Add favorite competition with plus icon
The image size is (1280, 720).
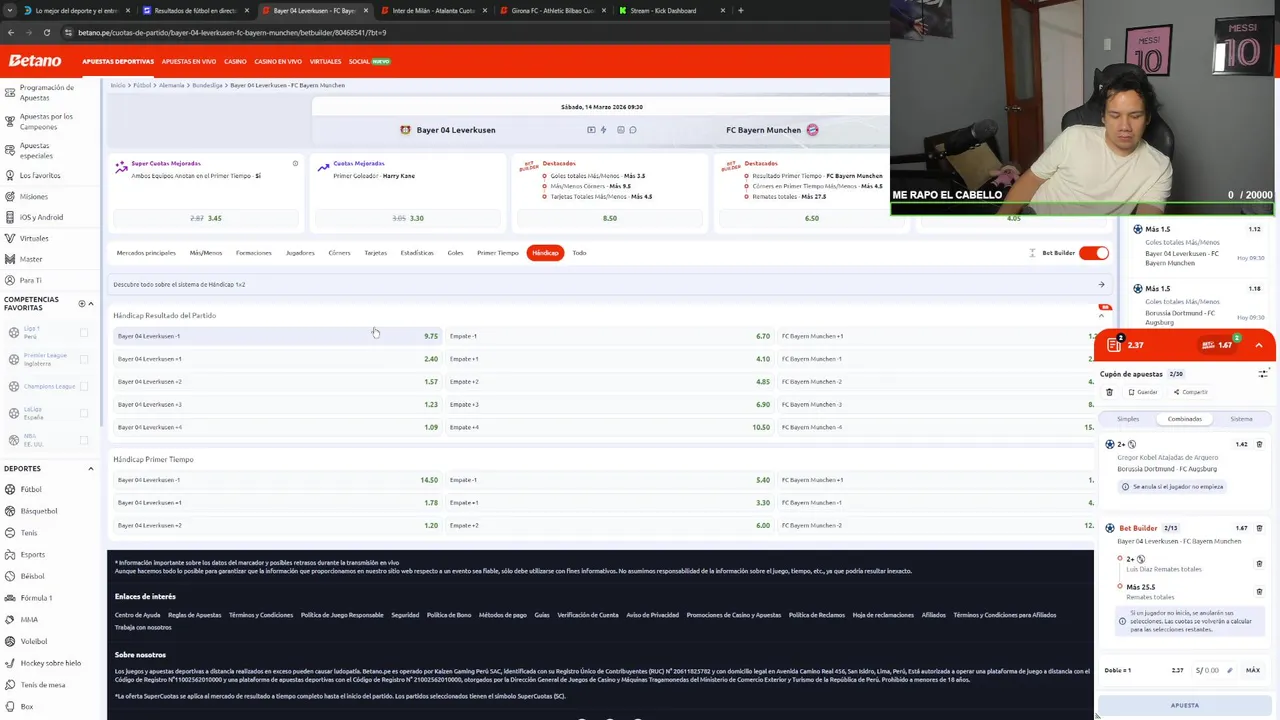[82, 303]
